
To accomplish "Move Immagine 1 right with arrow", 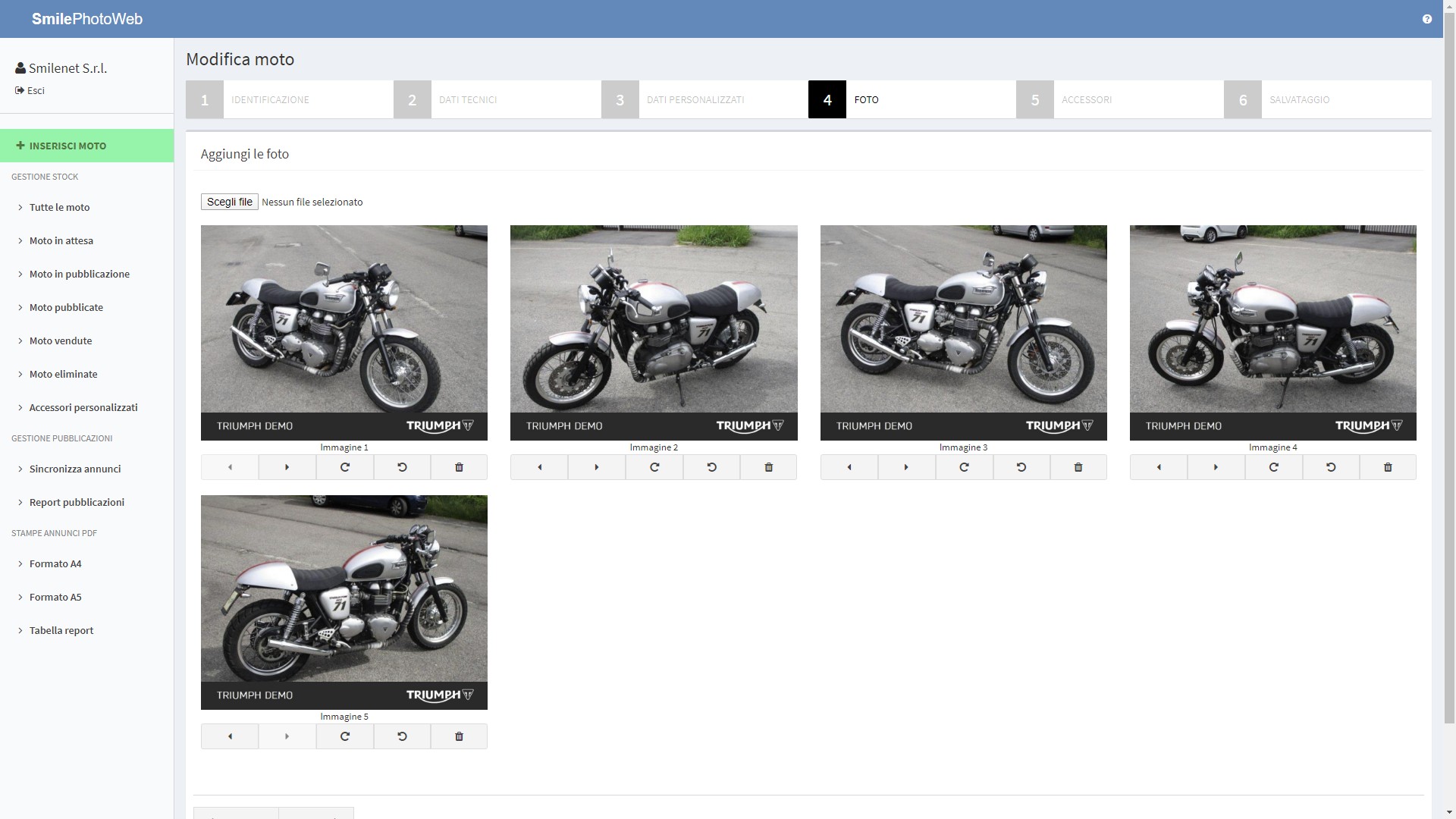I will point(287,467).
